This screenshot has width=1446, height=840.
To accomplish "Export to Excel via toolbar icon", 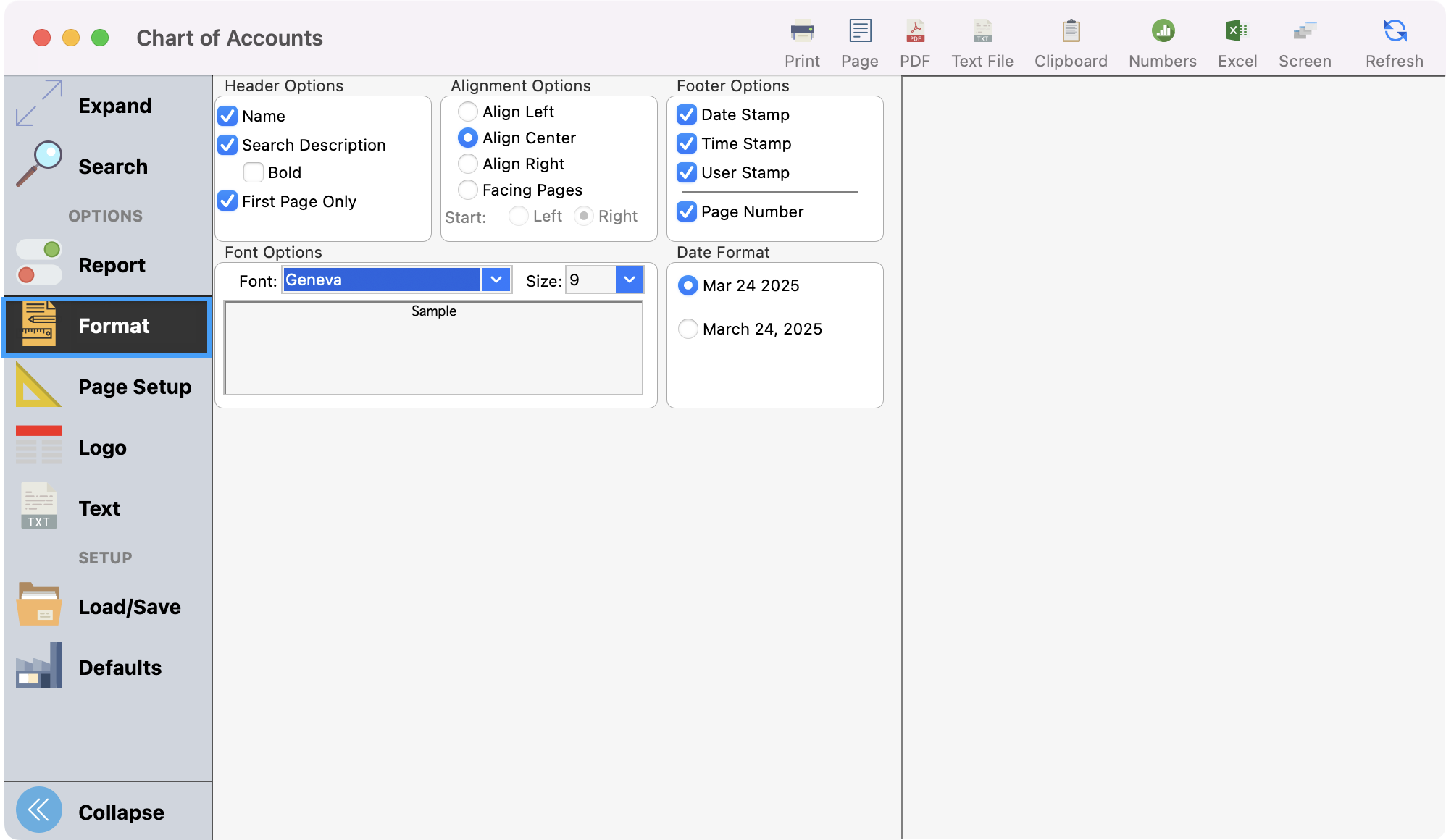I will coord(1237,32).
